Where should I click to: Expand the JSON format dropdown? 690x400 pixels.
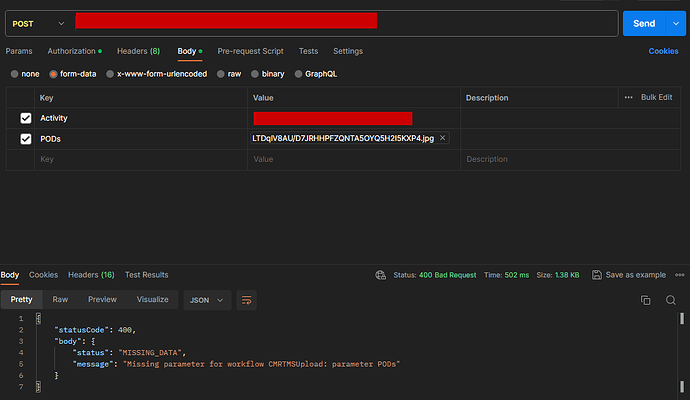coord(209,299)
